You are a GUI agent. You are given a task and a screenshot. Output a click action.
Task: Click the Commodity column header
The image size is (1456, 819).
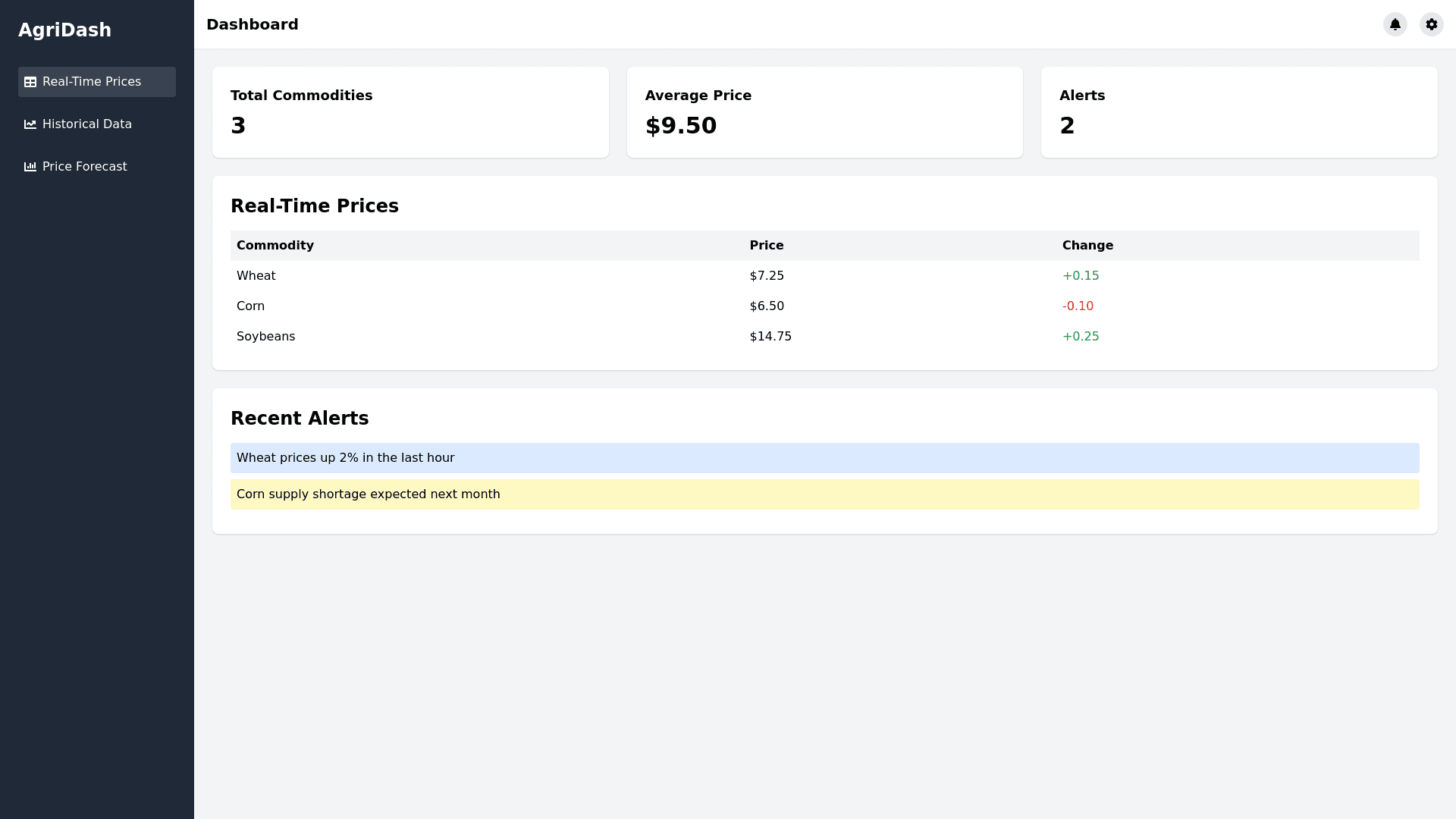coord(275,246)
